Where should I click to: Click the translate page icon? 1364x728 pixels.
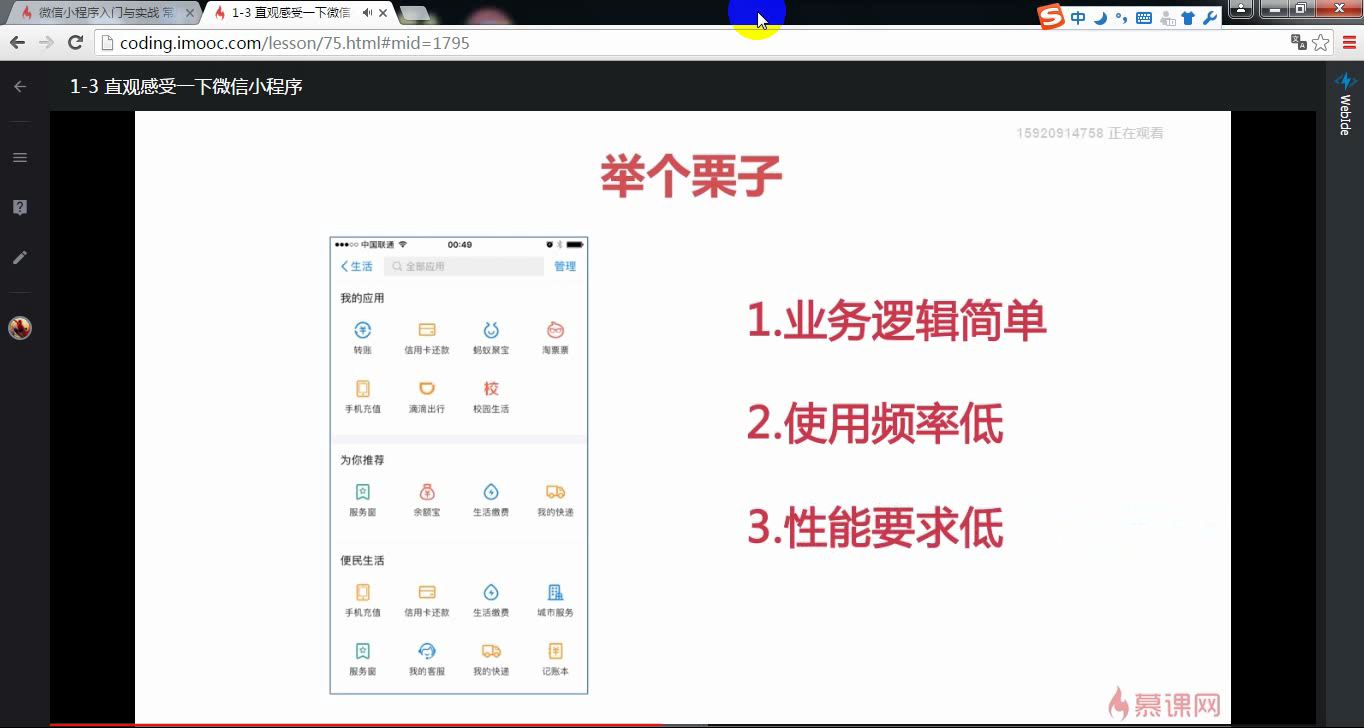1299,42
